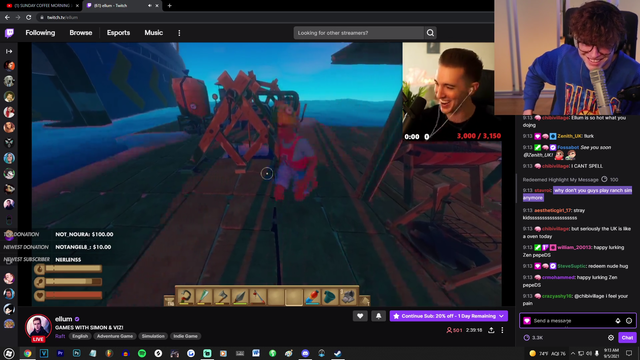The width and height of the screenshot is (640, 360).
Task: Open the emote picker in chat input
Action: 629,321
